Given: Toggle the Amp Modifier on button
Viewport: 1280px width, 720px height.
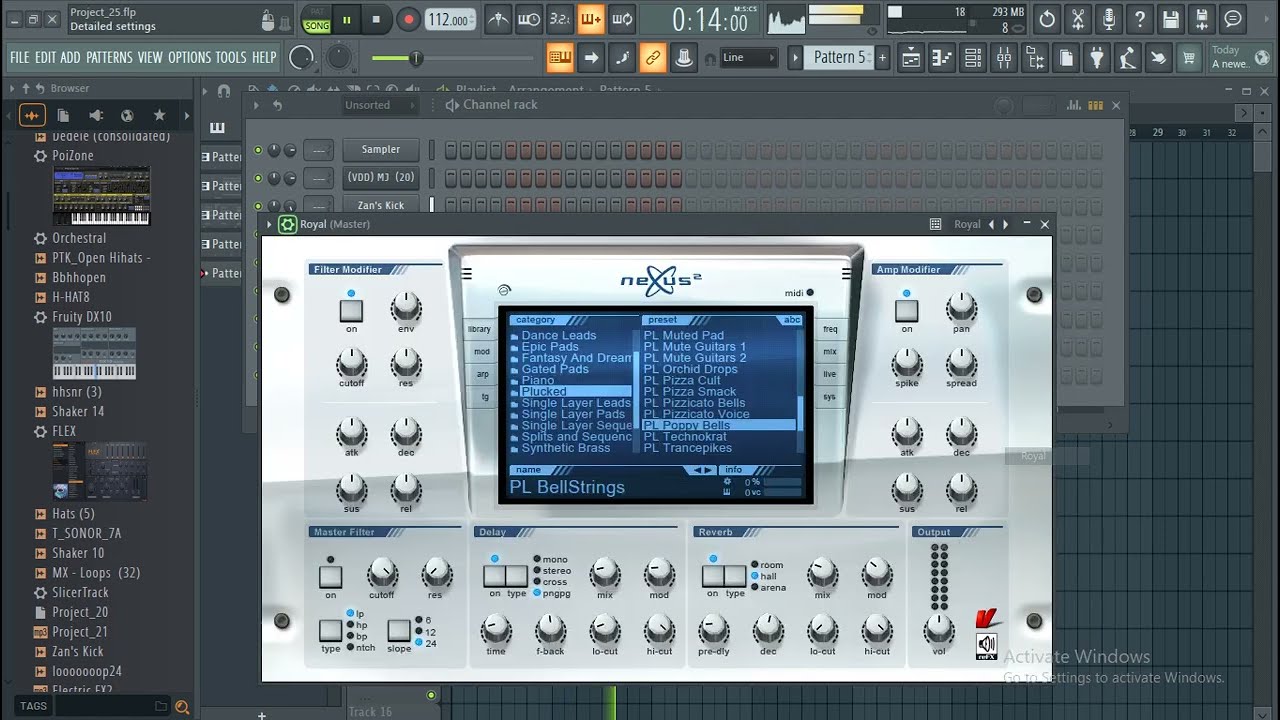Looking at the screenshot, I should pos(906,311).
